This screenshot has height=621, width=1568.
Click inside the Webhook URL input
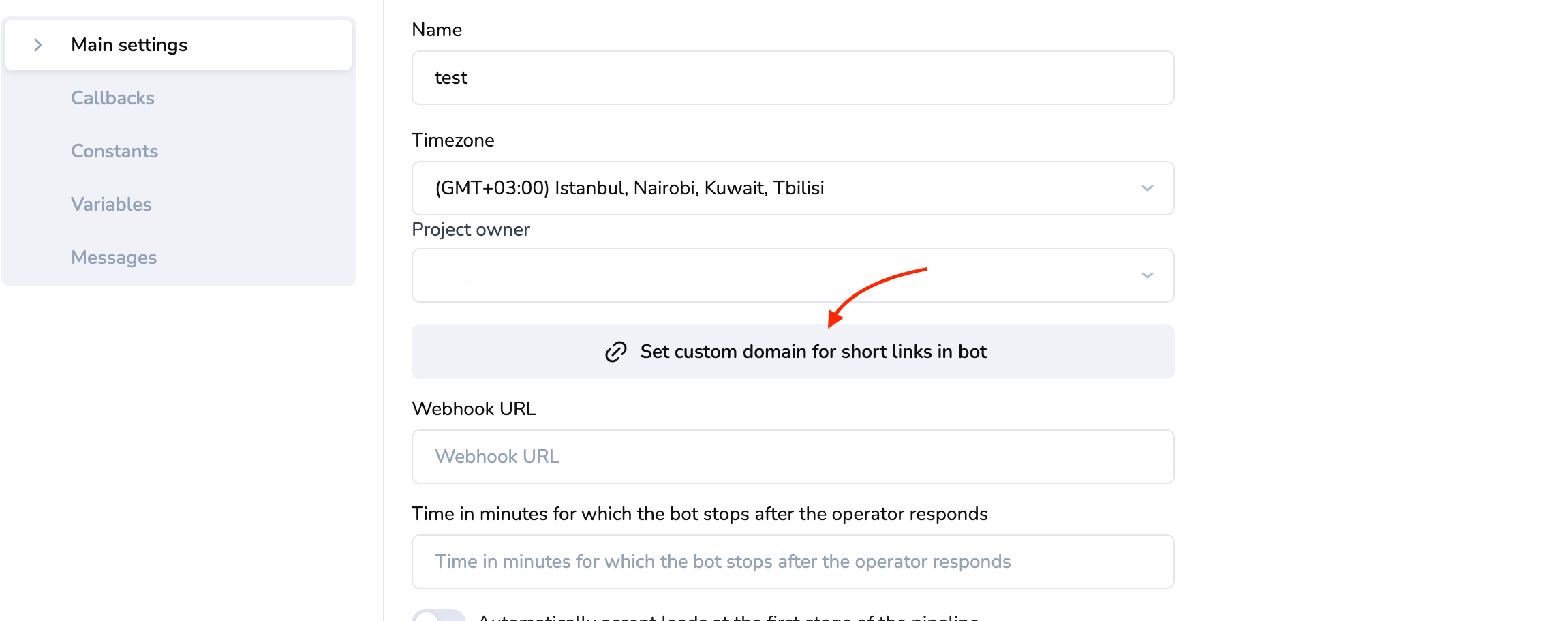pos(792,457)
